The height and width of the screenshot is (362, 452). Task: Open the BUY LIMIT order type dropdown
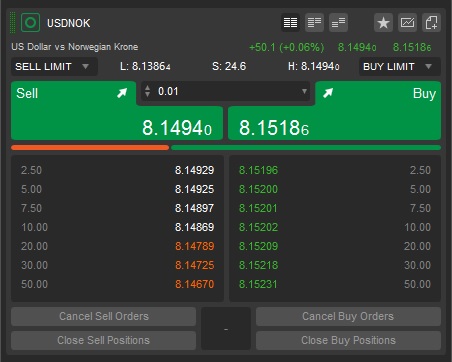[400, 67]
